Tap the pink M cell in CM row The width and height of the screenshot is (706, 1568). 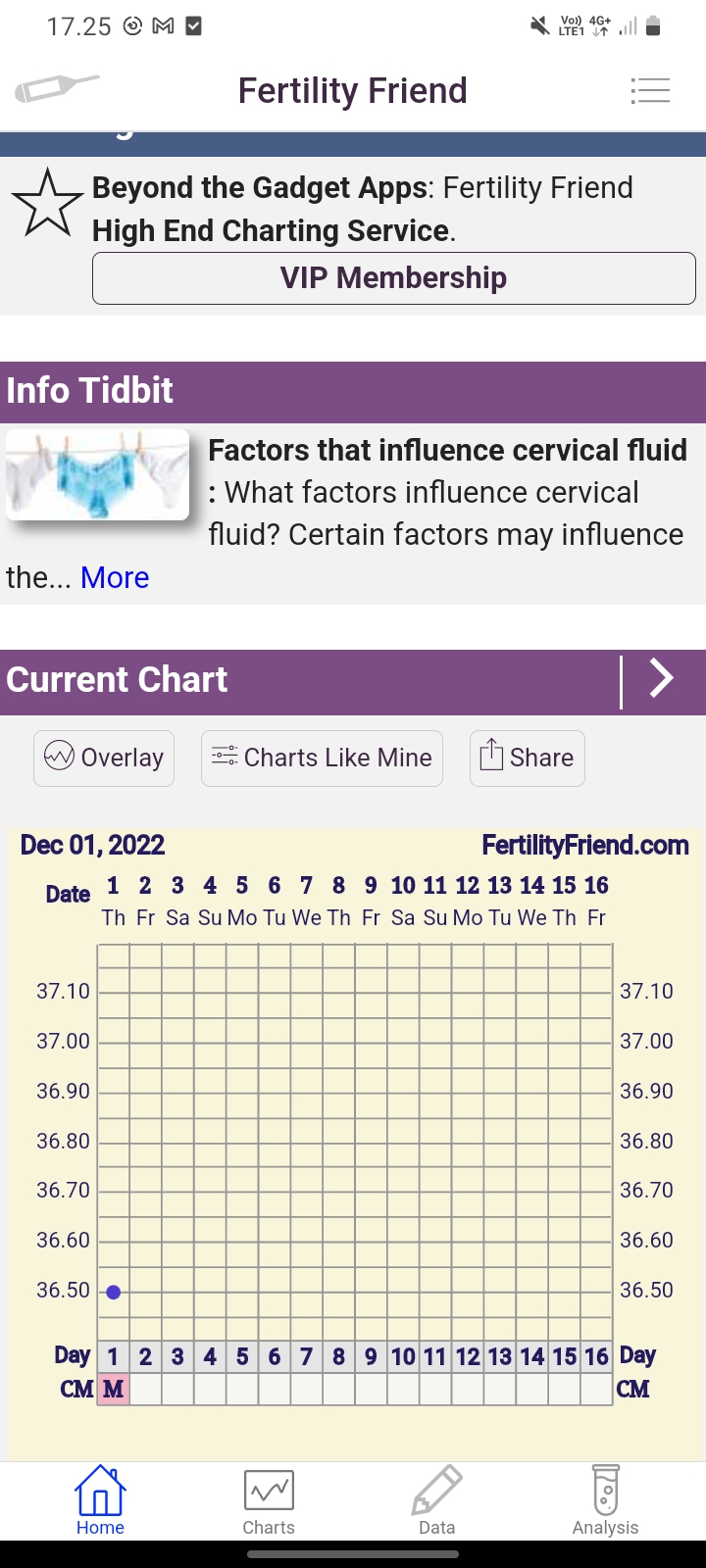(x=114, y=1389)
